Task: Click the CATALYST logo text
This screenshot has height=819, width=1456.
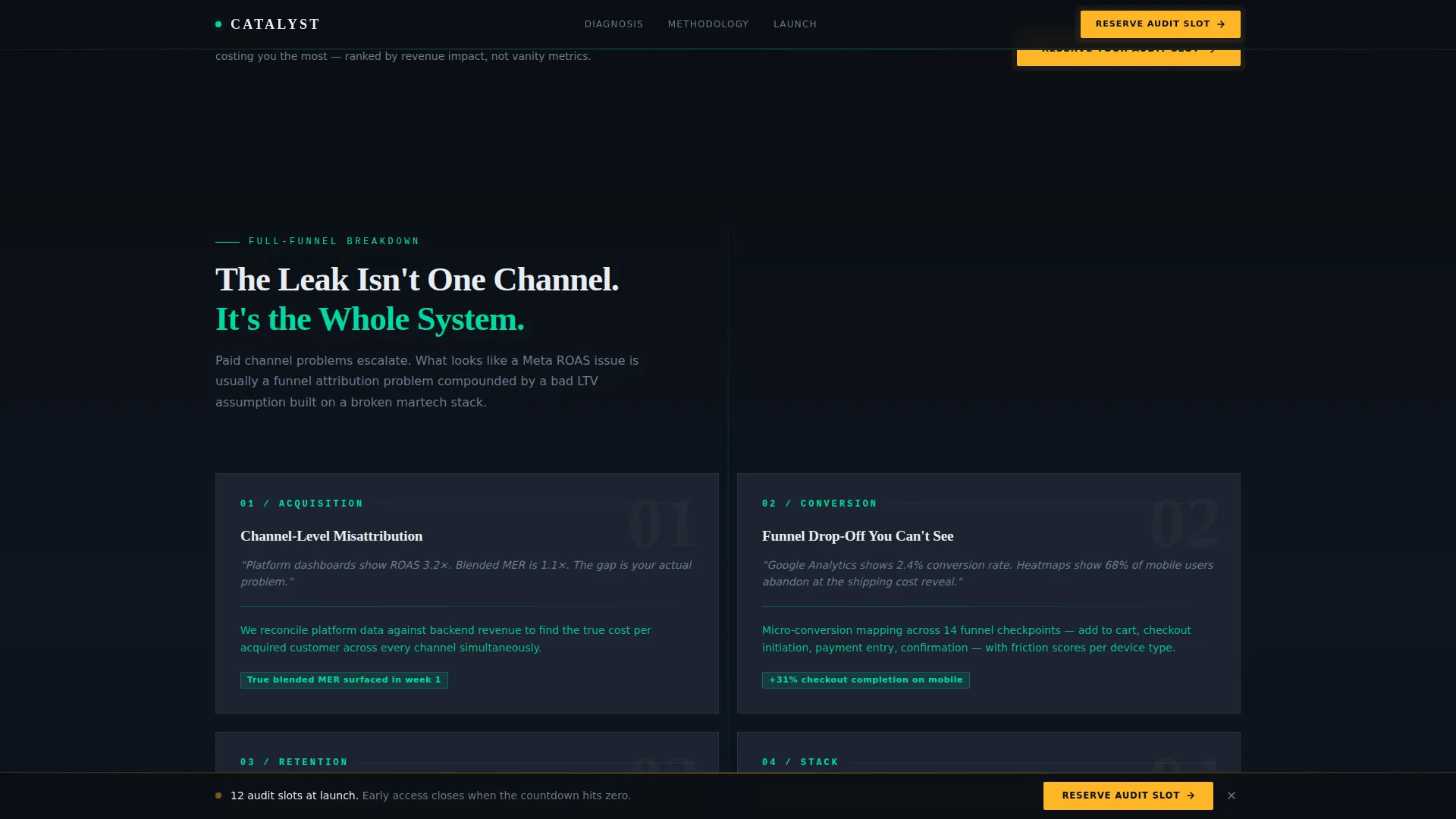Action: (x=275, y=24)
